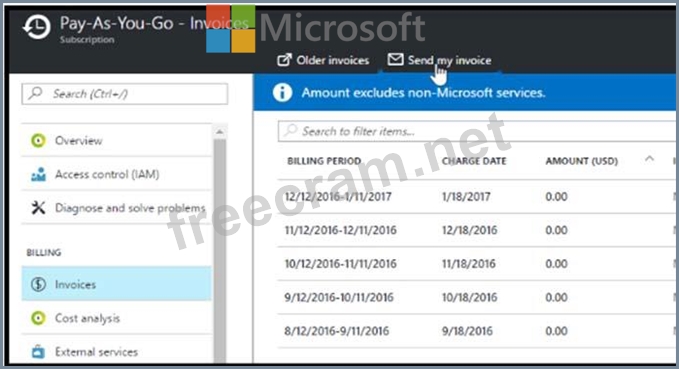The height and width of the screenshot is (369, 679).
Task: Click the Search to filter items field
Action: [x=476, y=131]
